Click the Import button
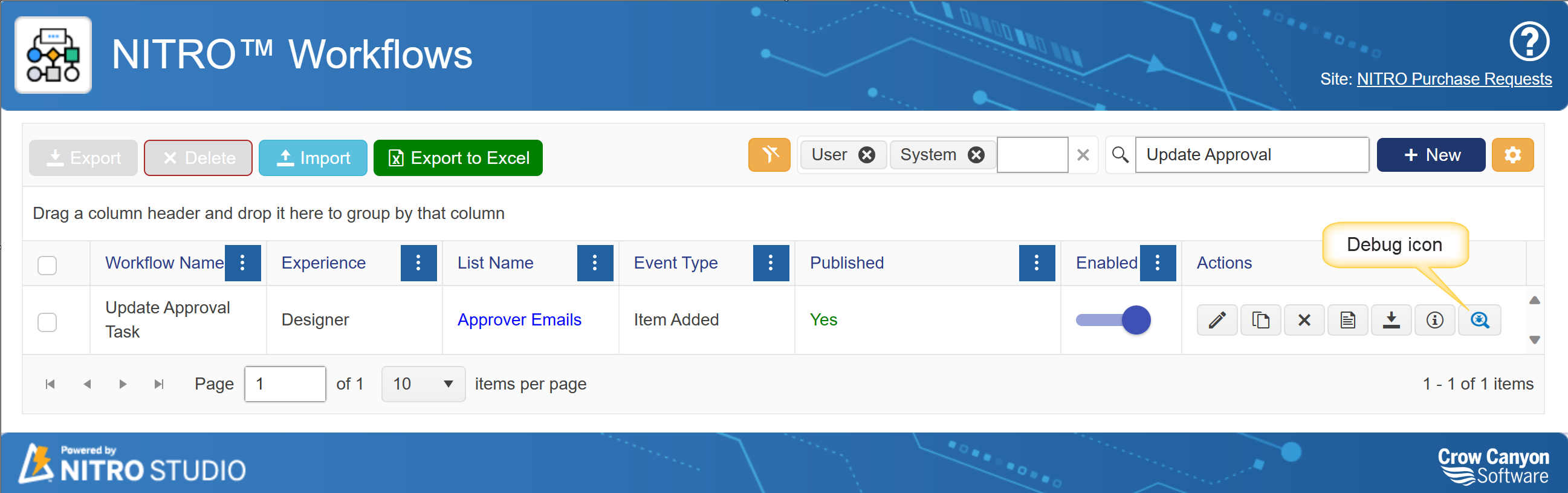1568x493 pixels. [x=313, y=158]
